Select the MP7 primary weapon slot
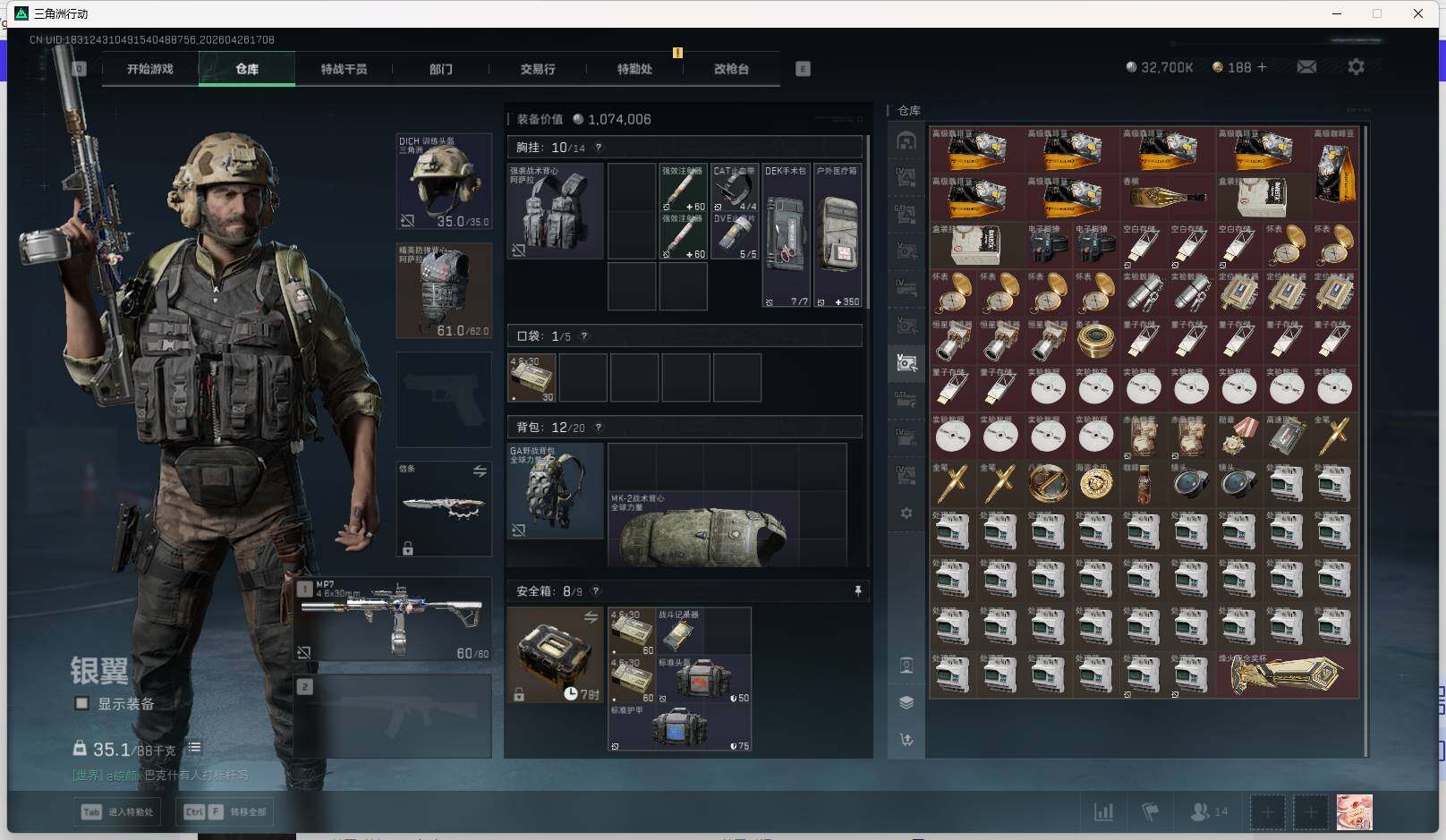 (x=394, y=620)
